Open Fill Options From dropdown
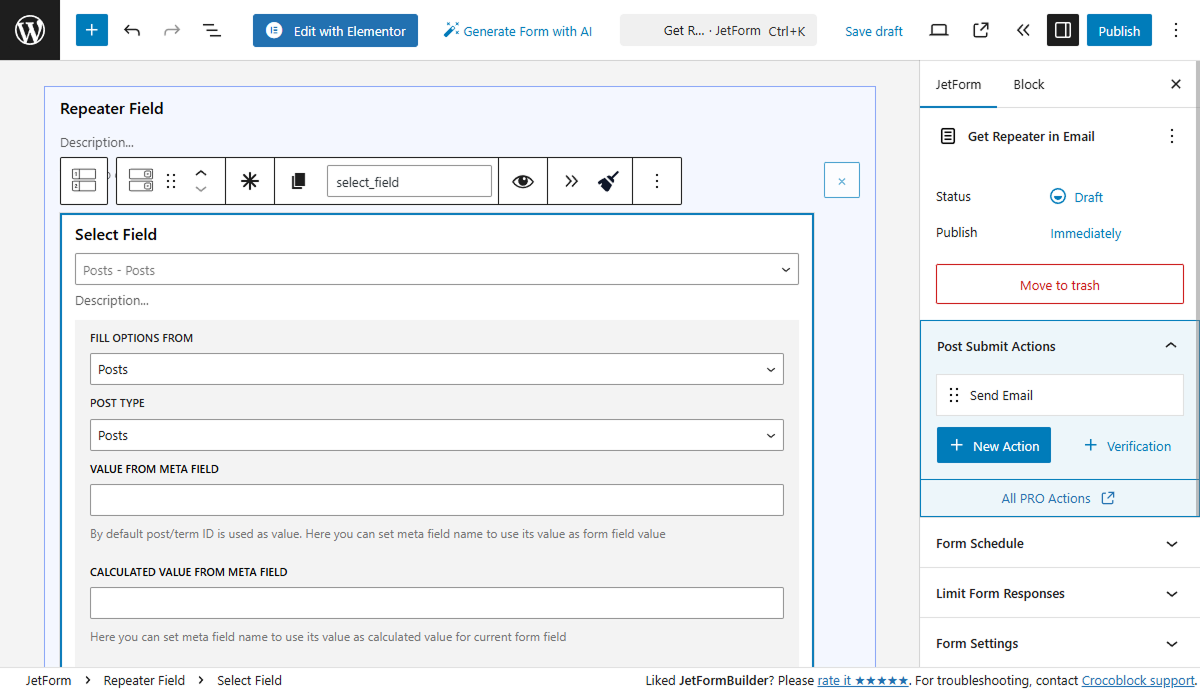The width and height of the screenshot is (1200, 692). tap(437, 369)
